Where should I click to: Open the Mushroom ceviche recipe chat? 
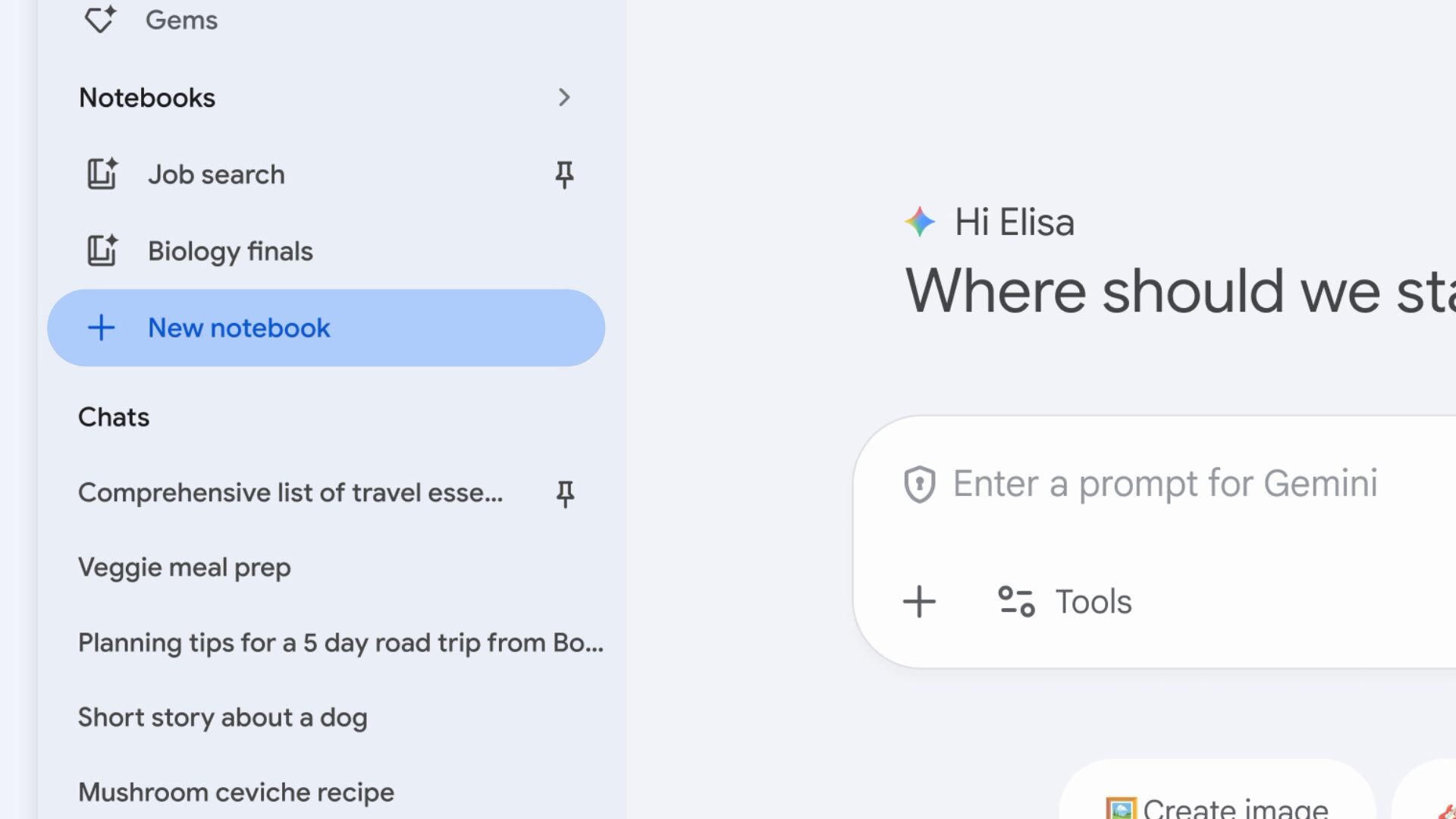coord(236,792)
